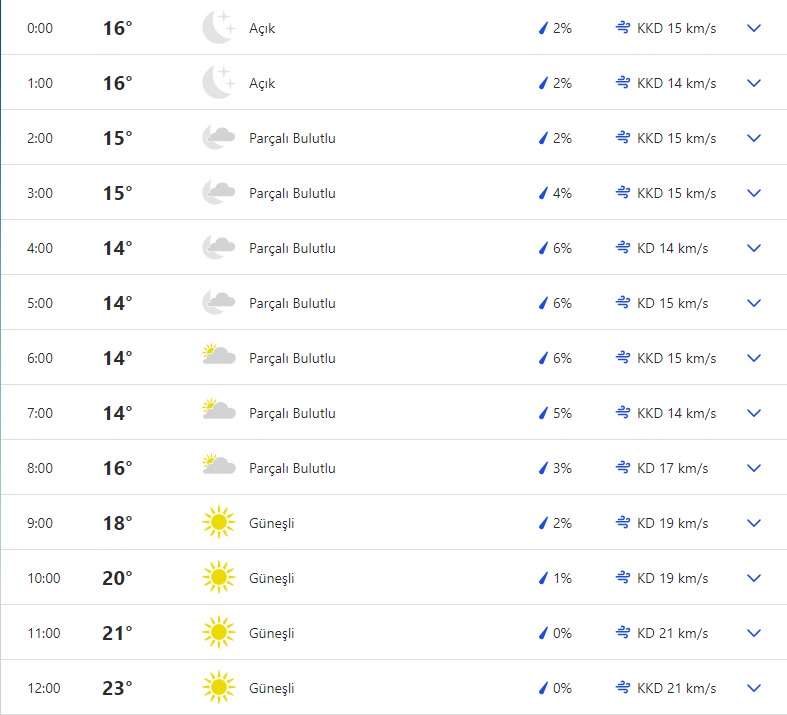Click the sun icon at 12:00
Image resolution: width=787 pixels, height=715 pixels.
click(x=218, y=688)
